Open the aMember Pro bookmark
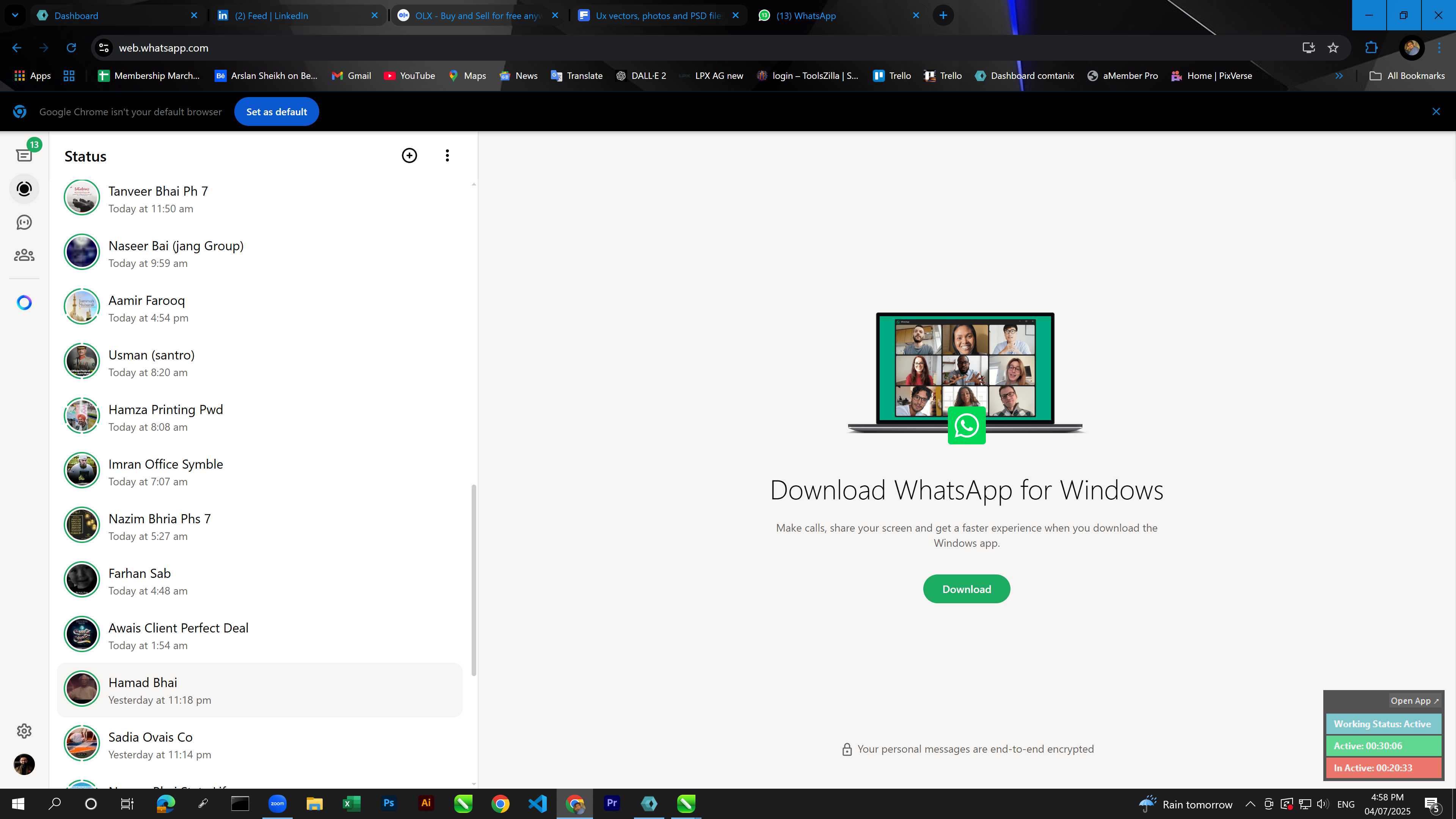The height and width of the screenshot is (819, 1456). pyautogui.click(x=1122, y=76)
